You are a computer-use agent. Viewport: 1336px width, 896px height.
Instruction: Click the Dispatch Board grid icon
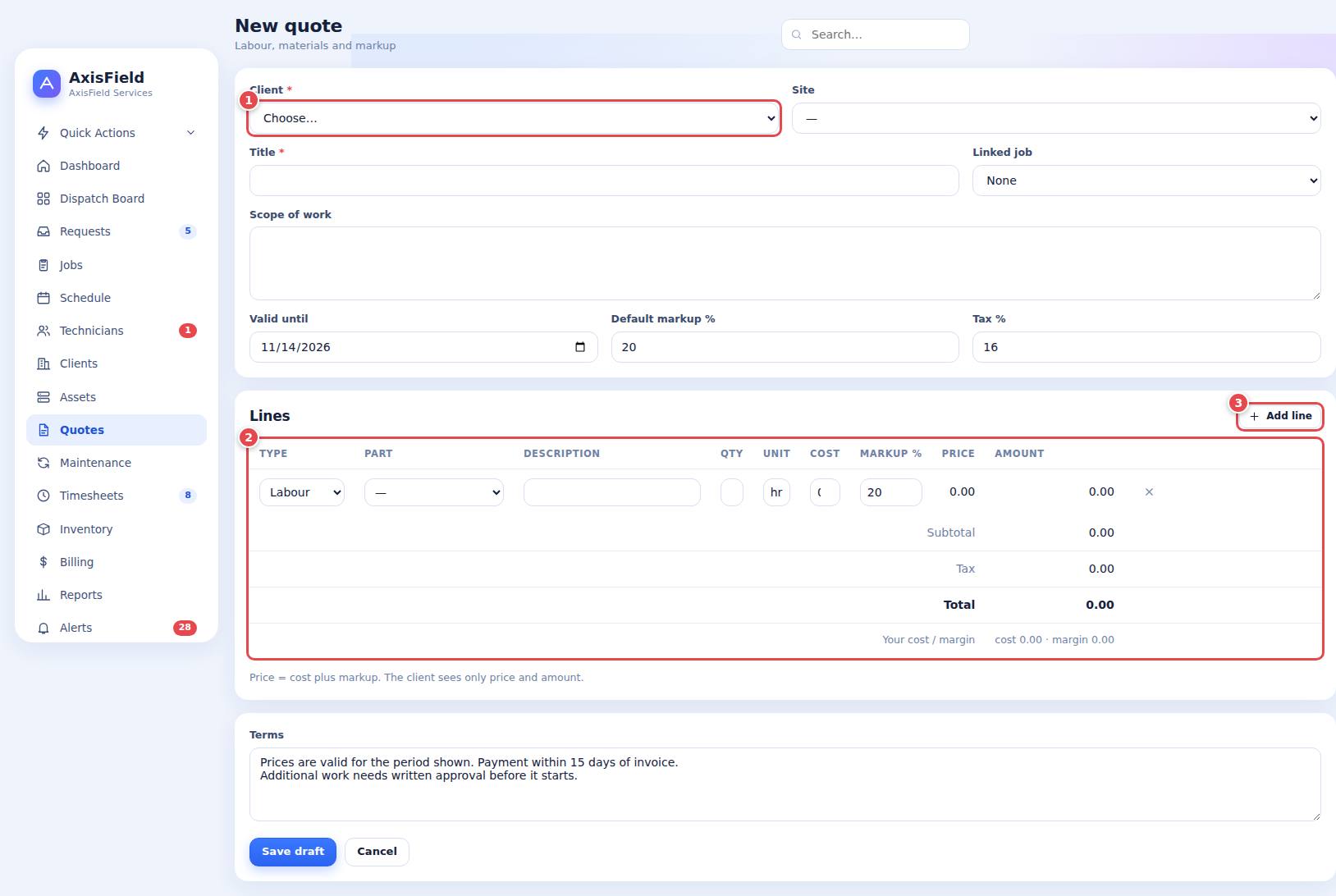43,199
